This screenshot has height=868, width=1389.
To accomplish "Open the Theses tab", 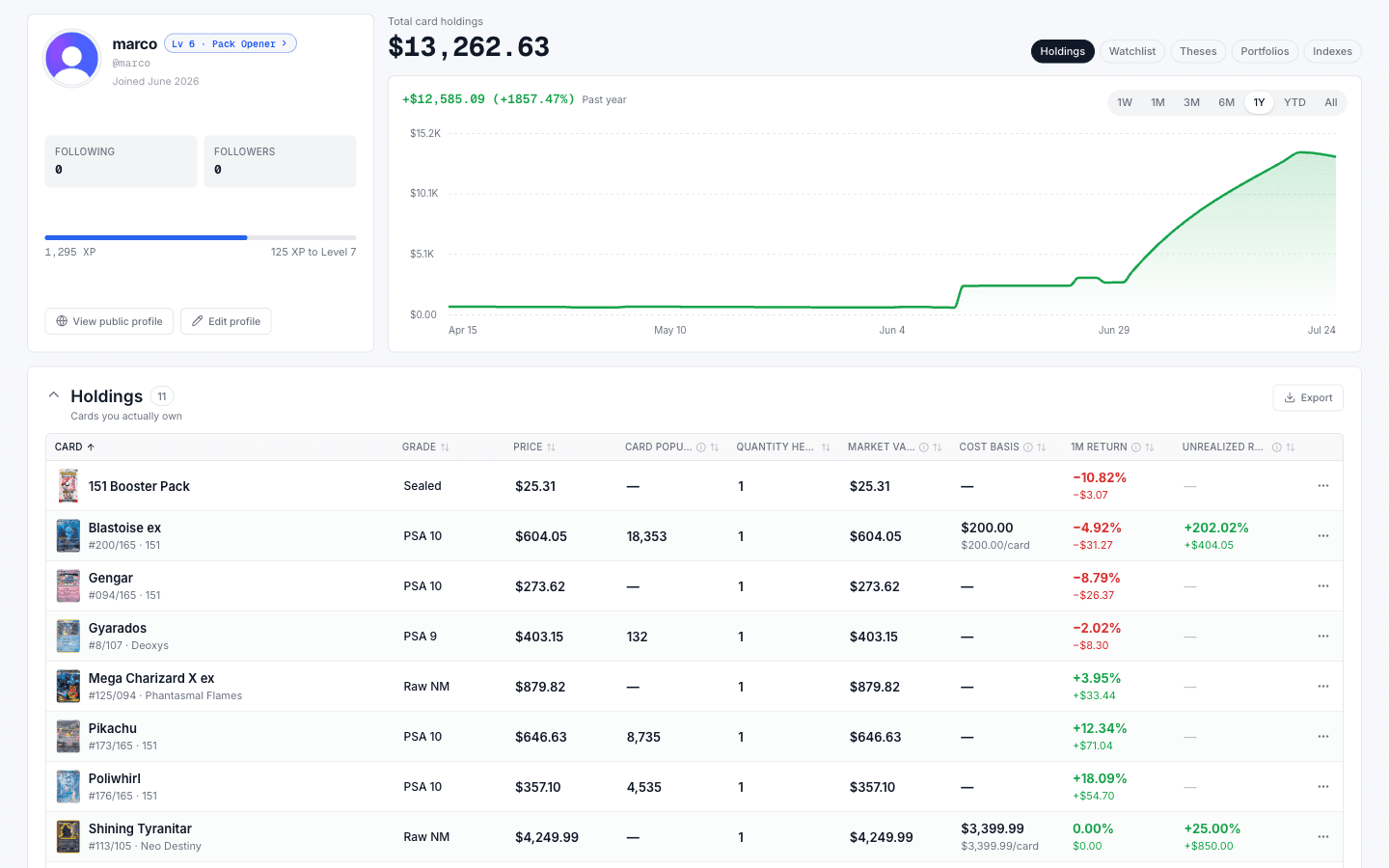I will [1198, 51].
